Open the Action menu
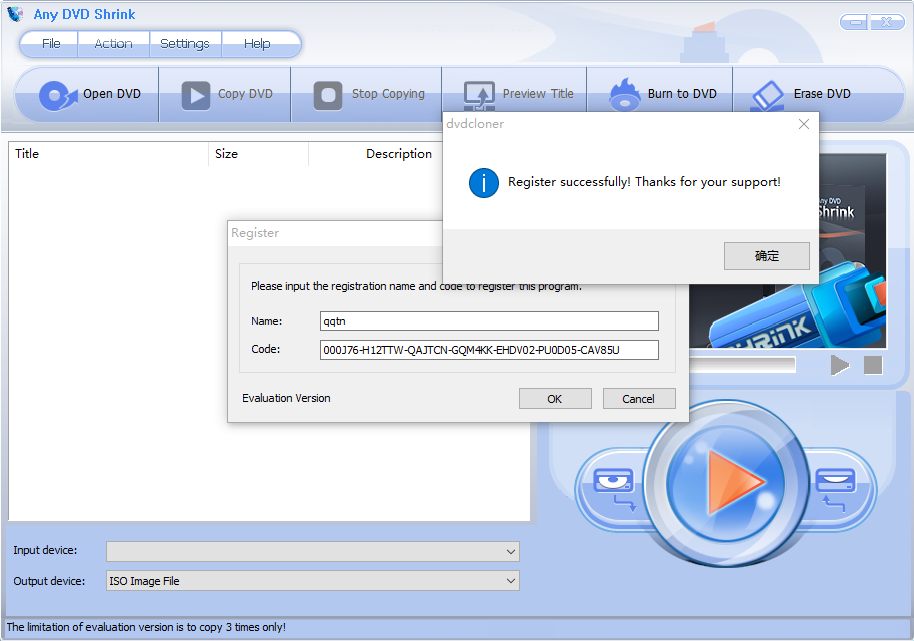Viewport: 914px width, 641px height. [113, 44]
